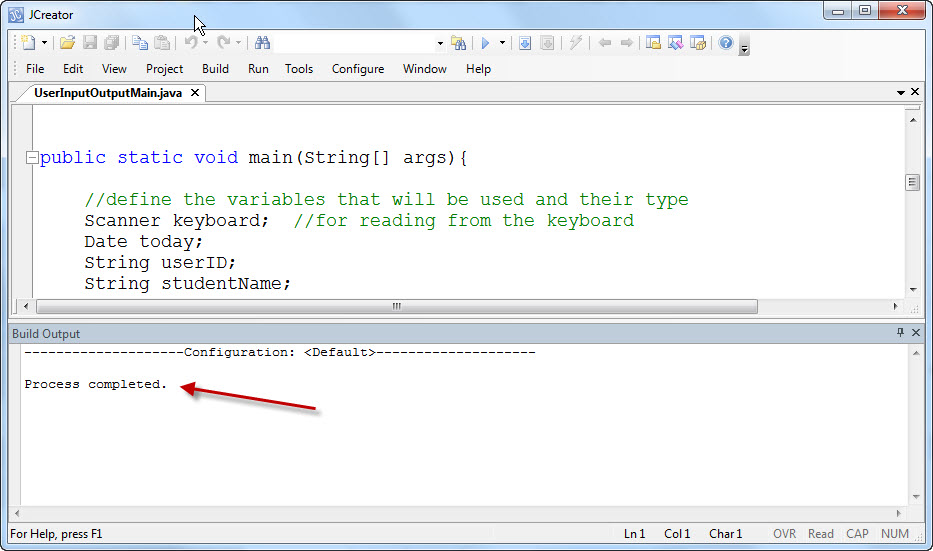
Task: Click the Undo arrow icon
Action: tap(191, 43)
